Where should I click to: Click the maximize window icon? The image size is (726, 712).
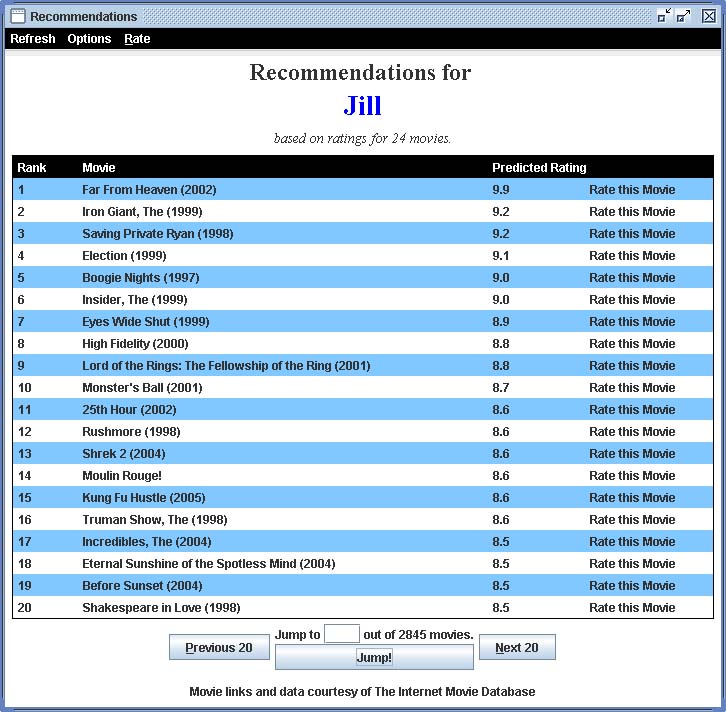(x=683, y=16)
